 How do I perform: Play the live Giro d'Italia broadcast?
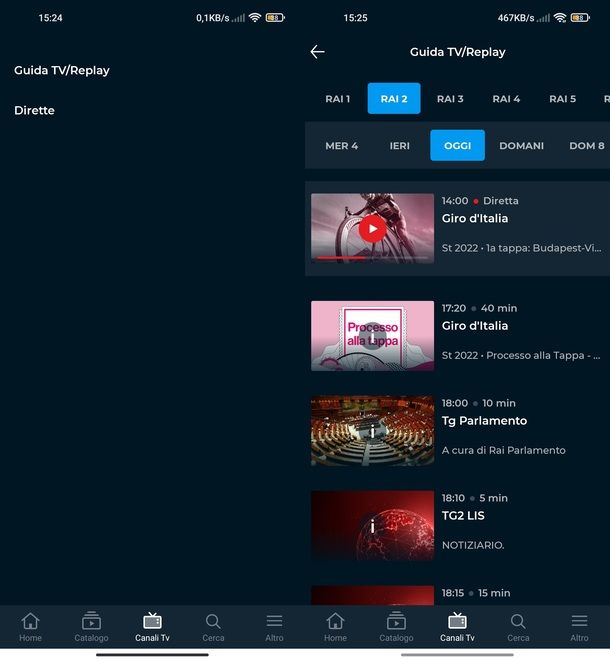pyautogui.click(x=372, y=228)
